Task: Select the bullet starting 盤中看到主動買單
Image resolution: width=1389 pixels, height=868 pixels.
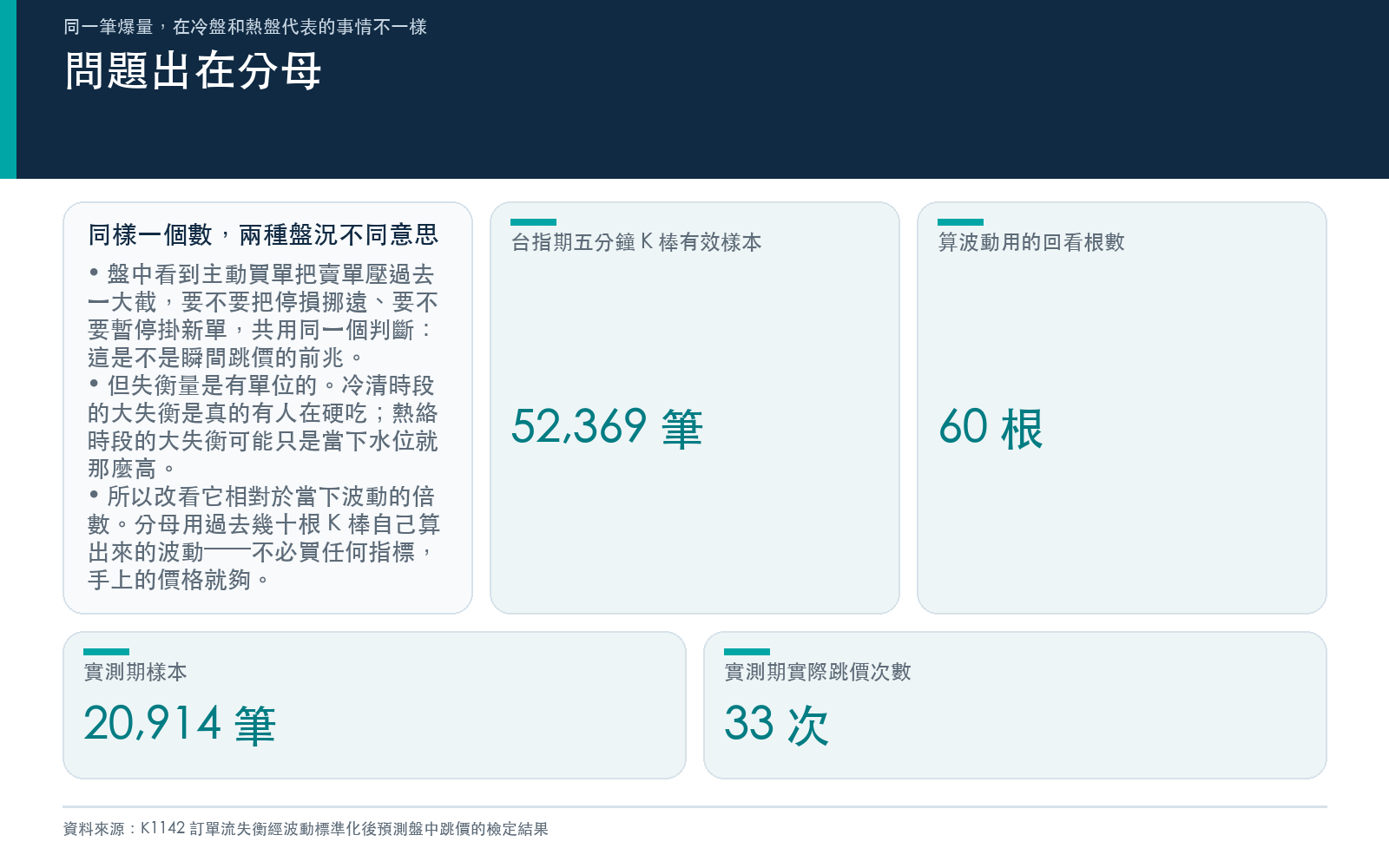Action: [x=263, y=316]
